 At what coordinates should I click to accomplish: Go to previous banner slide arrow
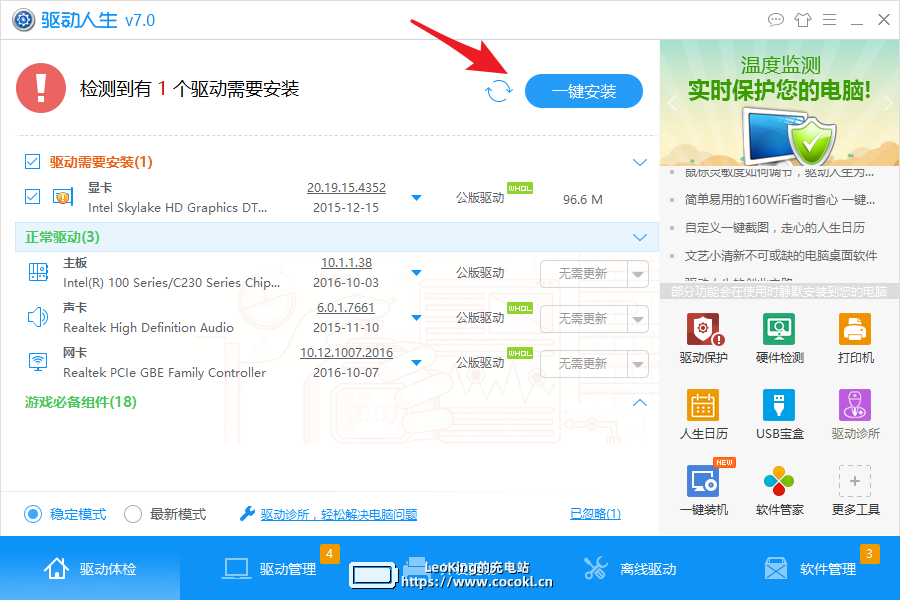coord(672,103)
